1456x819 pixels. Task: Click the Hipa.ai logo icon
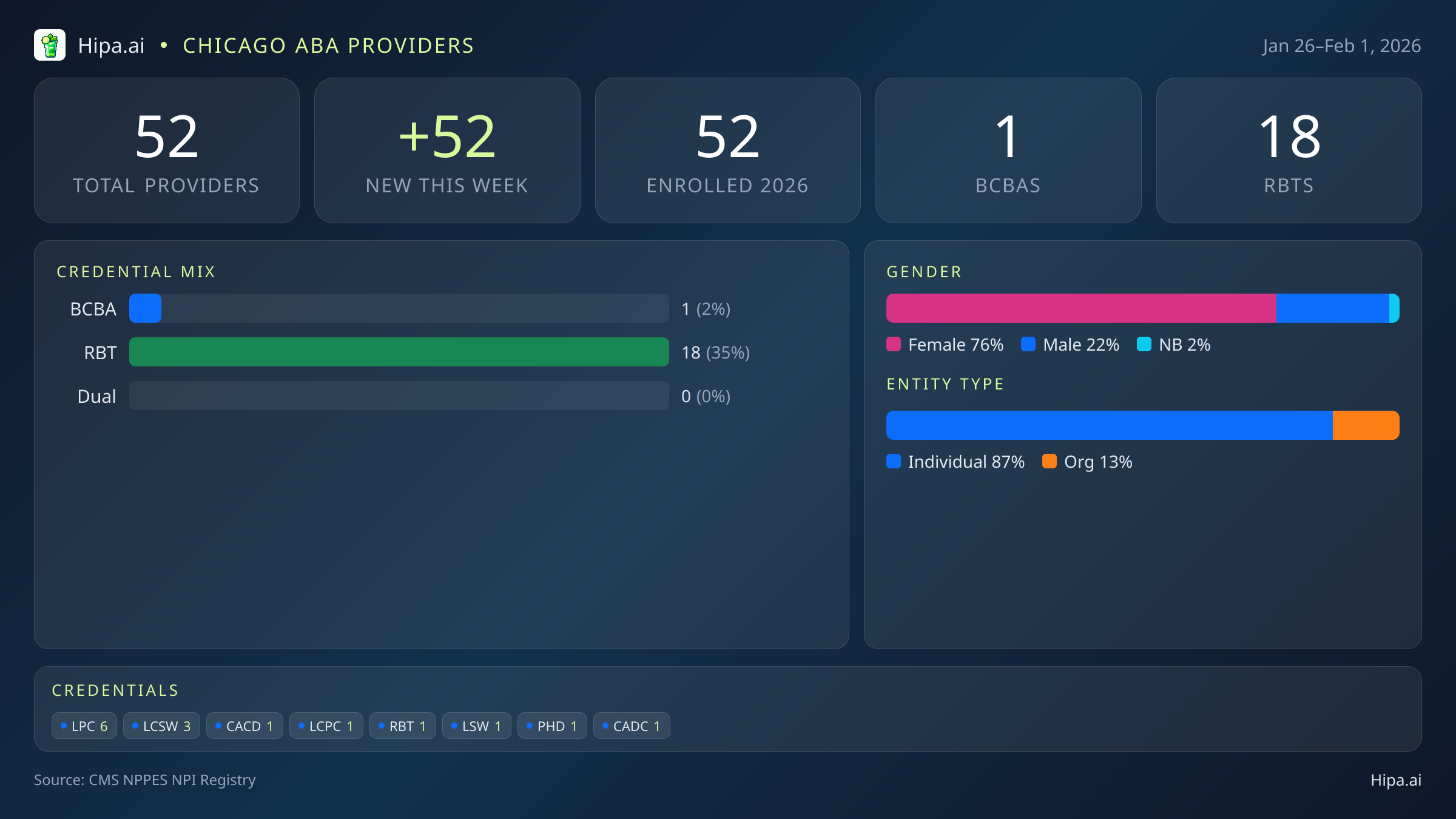tap(50, 45)
